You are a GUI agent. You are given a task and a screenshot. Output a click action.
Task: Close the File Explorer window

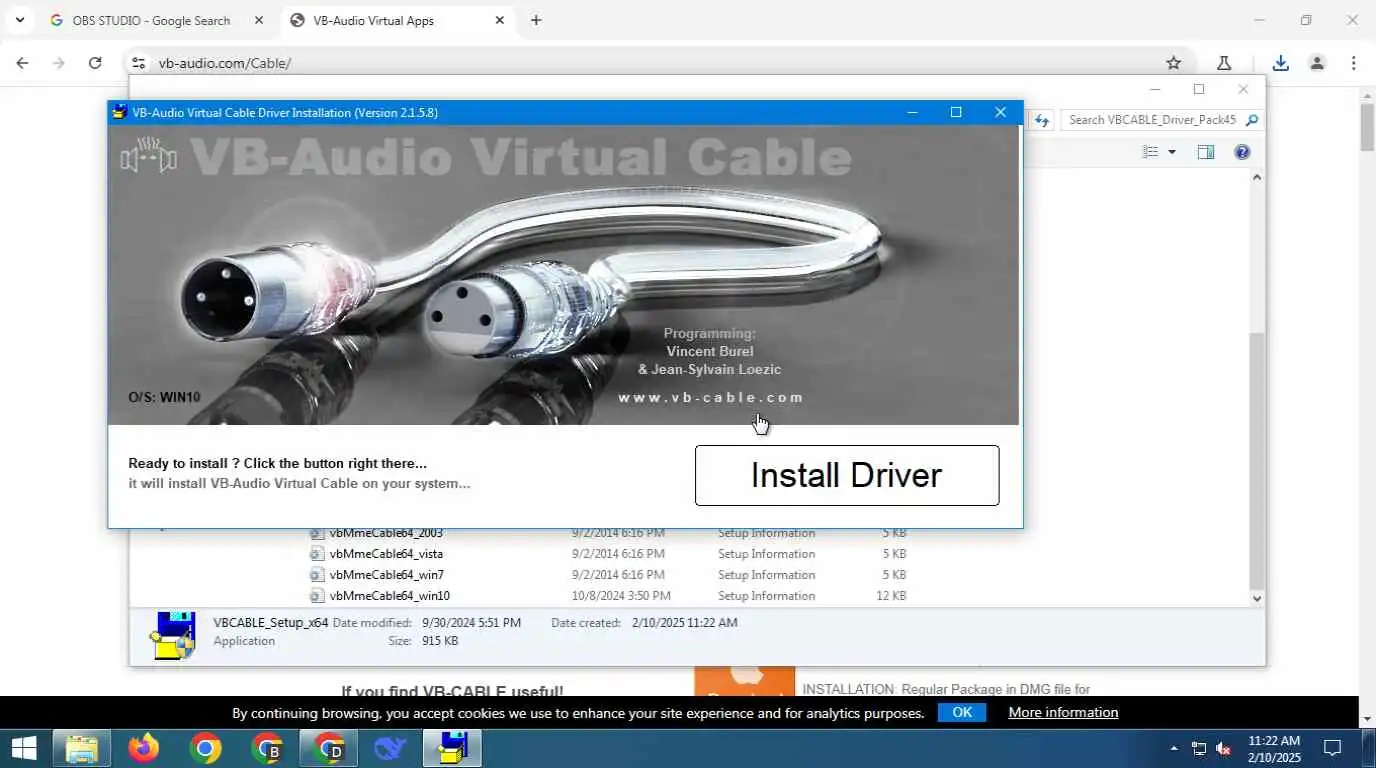(1243, 89)
